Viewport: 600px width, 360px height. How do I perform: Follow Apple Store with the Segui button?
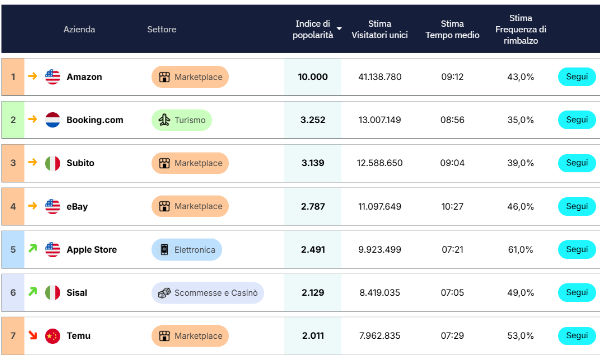coord(577,249)
